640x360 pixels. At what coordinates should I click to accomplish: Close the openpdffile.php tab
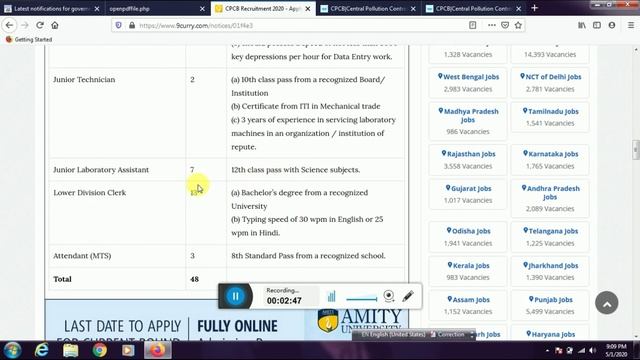202,9
